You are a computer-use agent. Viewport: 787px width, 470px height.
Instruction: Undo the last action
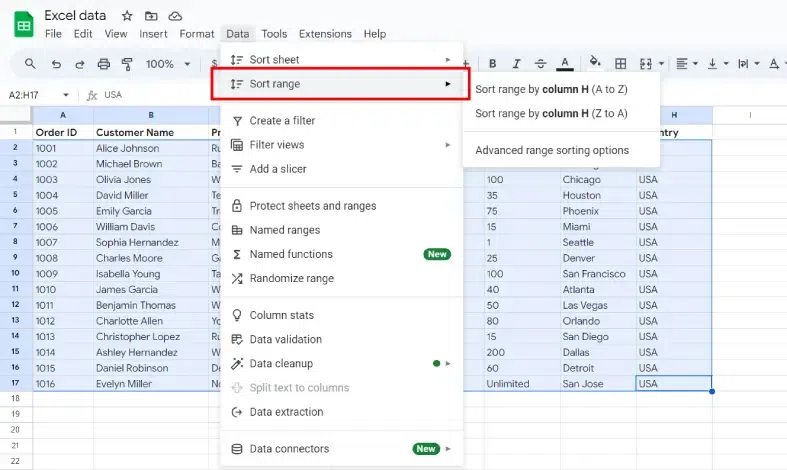coord(56,64)
